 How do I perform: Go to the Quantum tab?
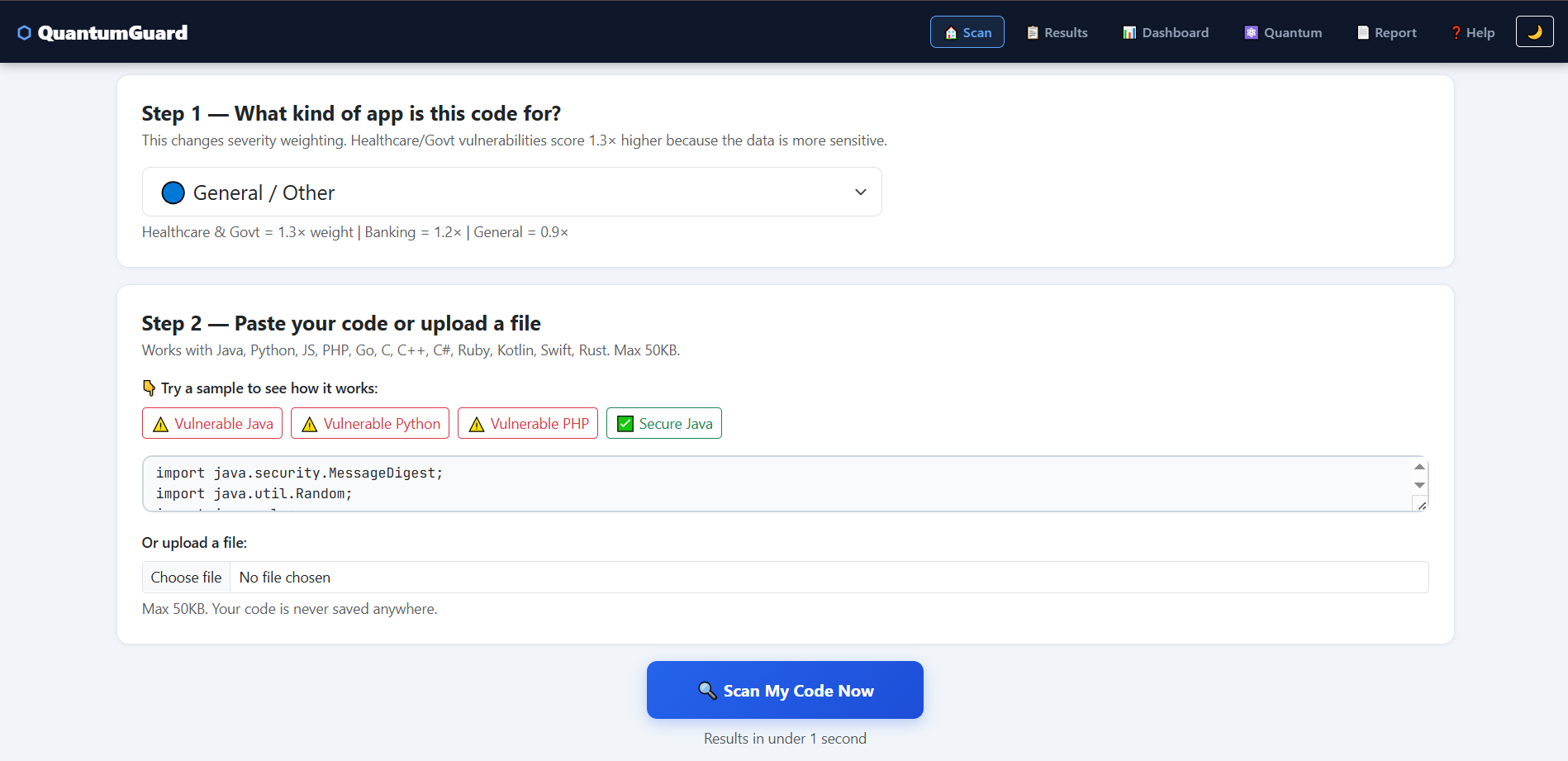coord(1283,32)
